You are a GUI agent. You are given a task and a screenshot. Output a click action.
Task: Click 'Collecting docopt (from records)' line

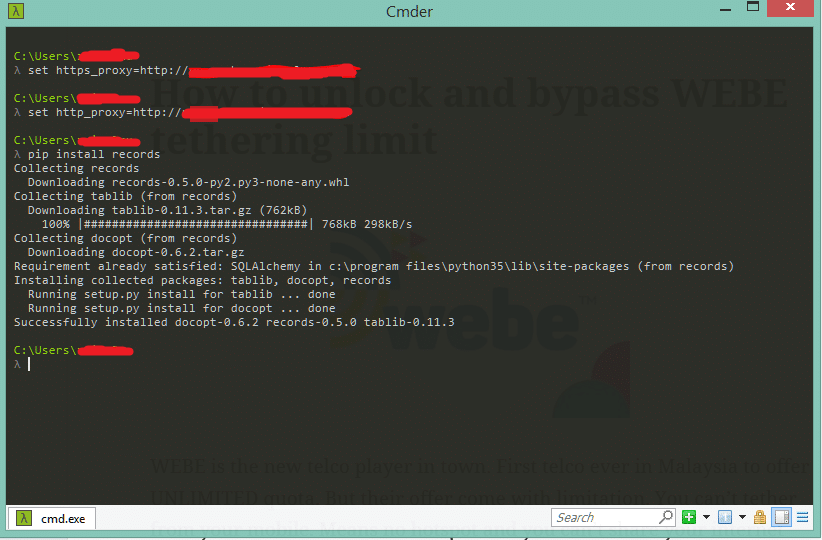coord(125,238)
